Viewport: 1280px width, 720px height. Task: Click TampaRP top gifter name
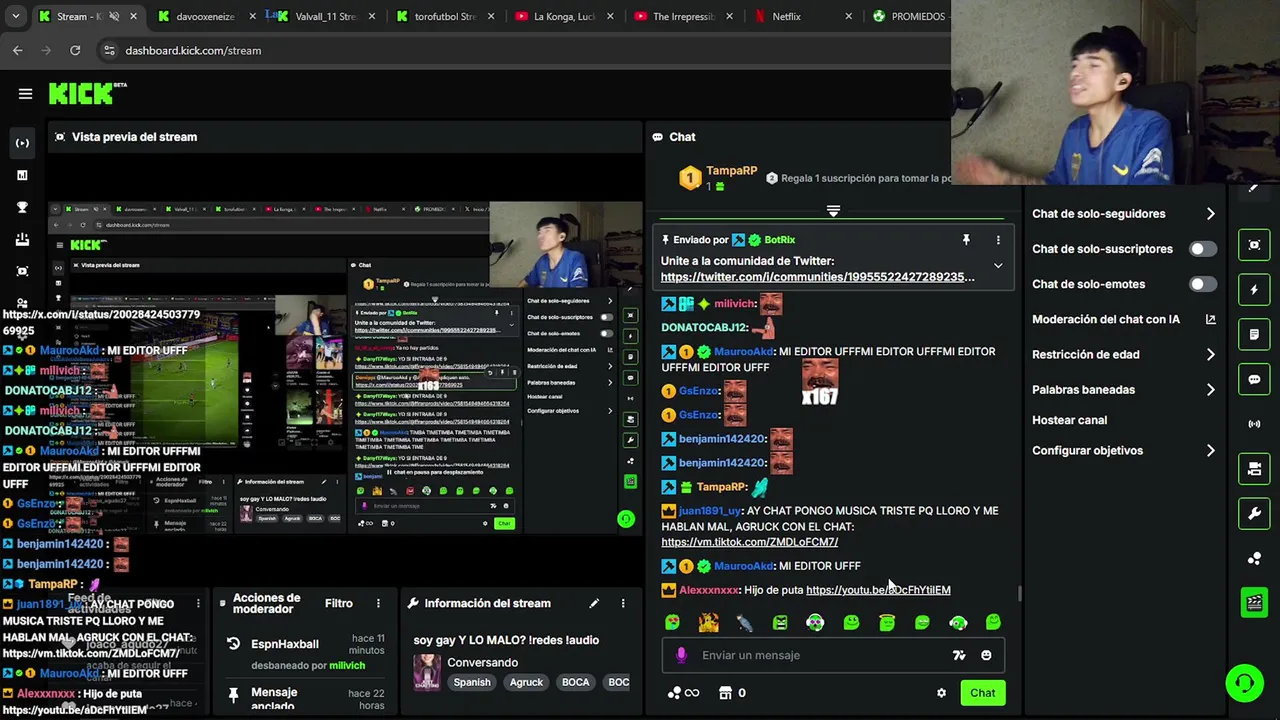pyautogui.click(x=731, y=171)
